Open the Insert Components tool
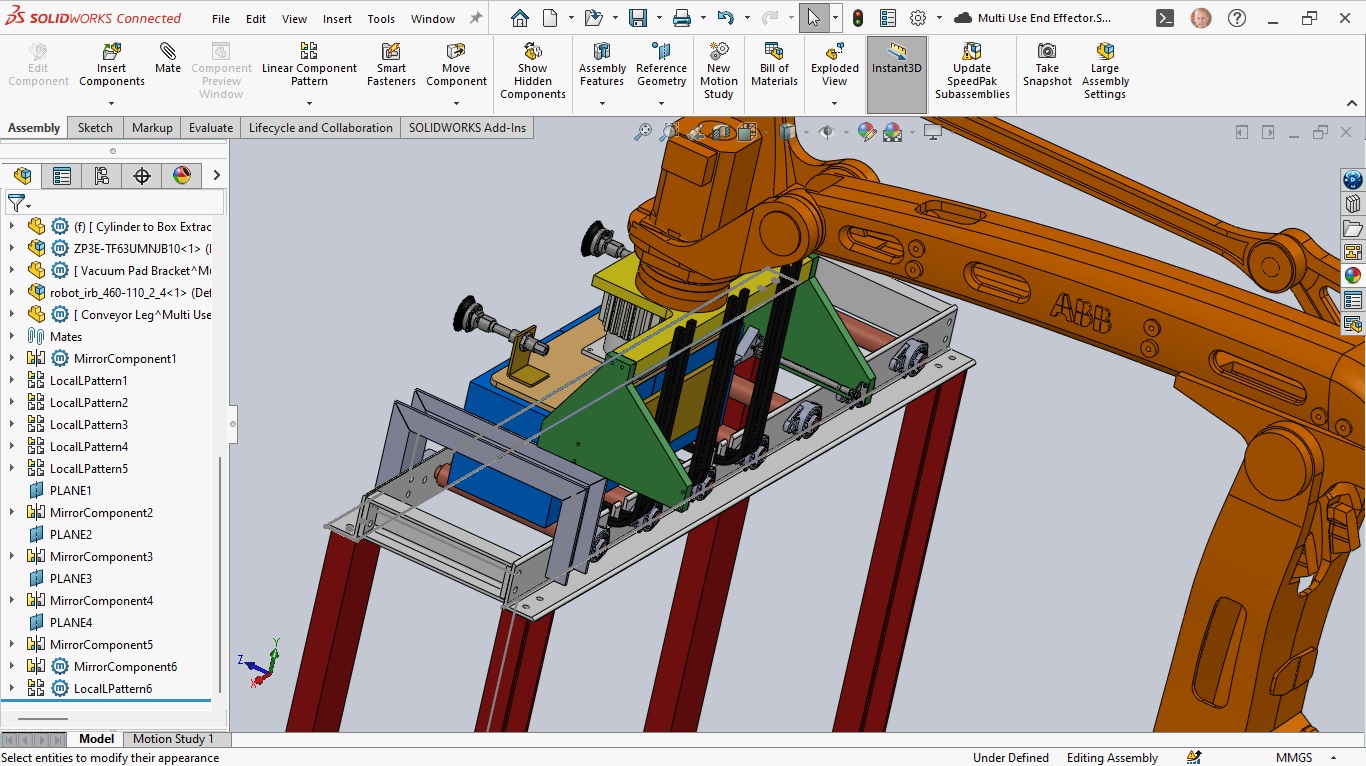The width and height of the screenshot is (1366, 766). [x=112, y=65]
